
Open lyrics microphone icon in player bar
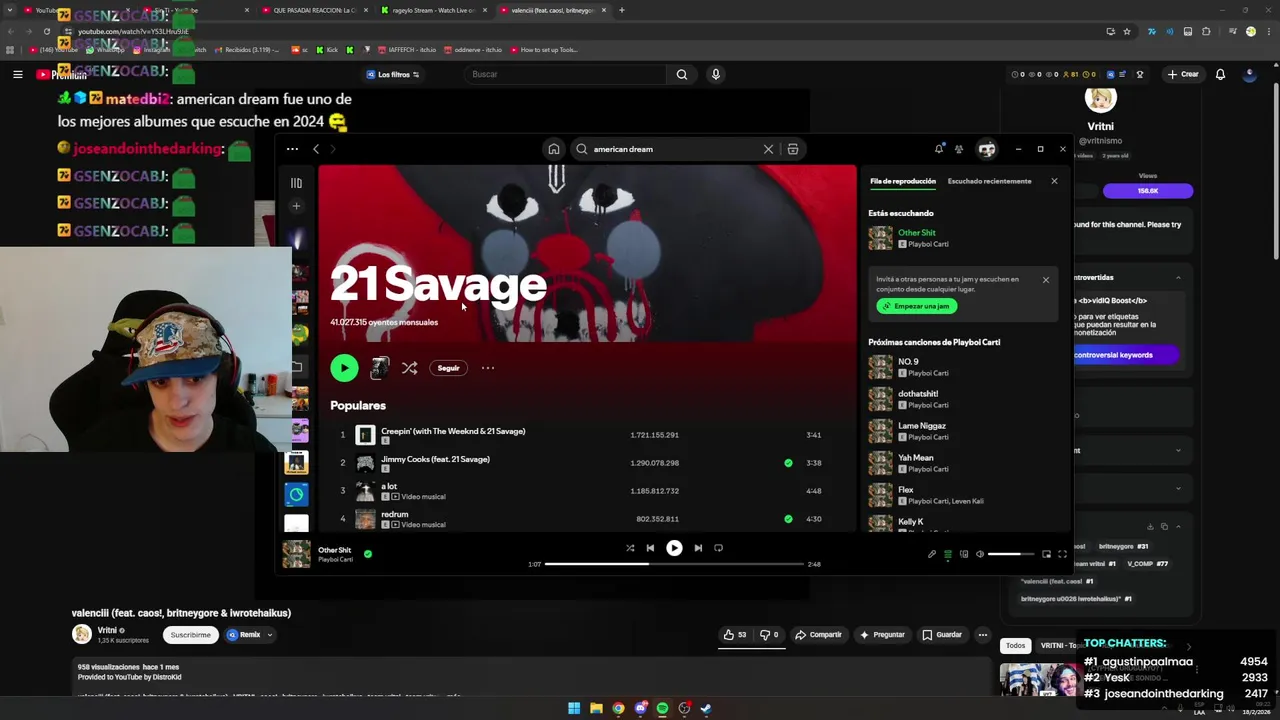(x=932, y=554)
